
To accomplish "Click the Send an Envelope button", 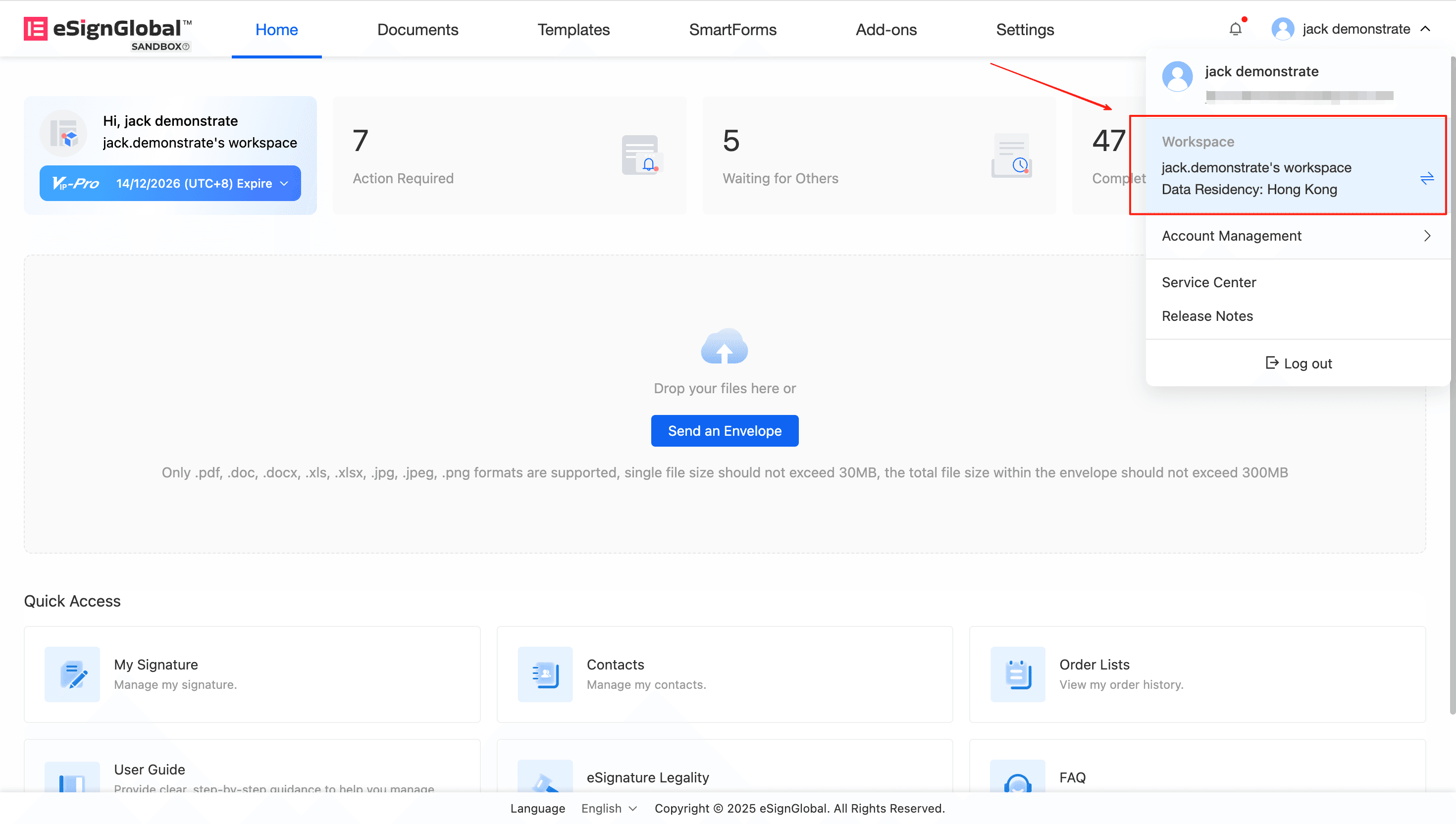I will tap(725, 431).
